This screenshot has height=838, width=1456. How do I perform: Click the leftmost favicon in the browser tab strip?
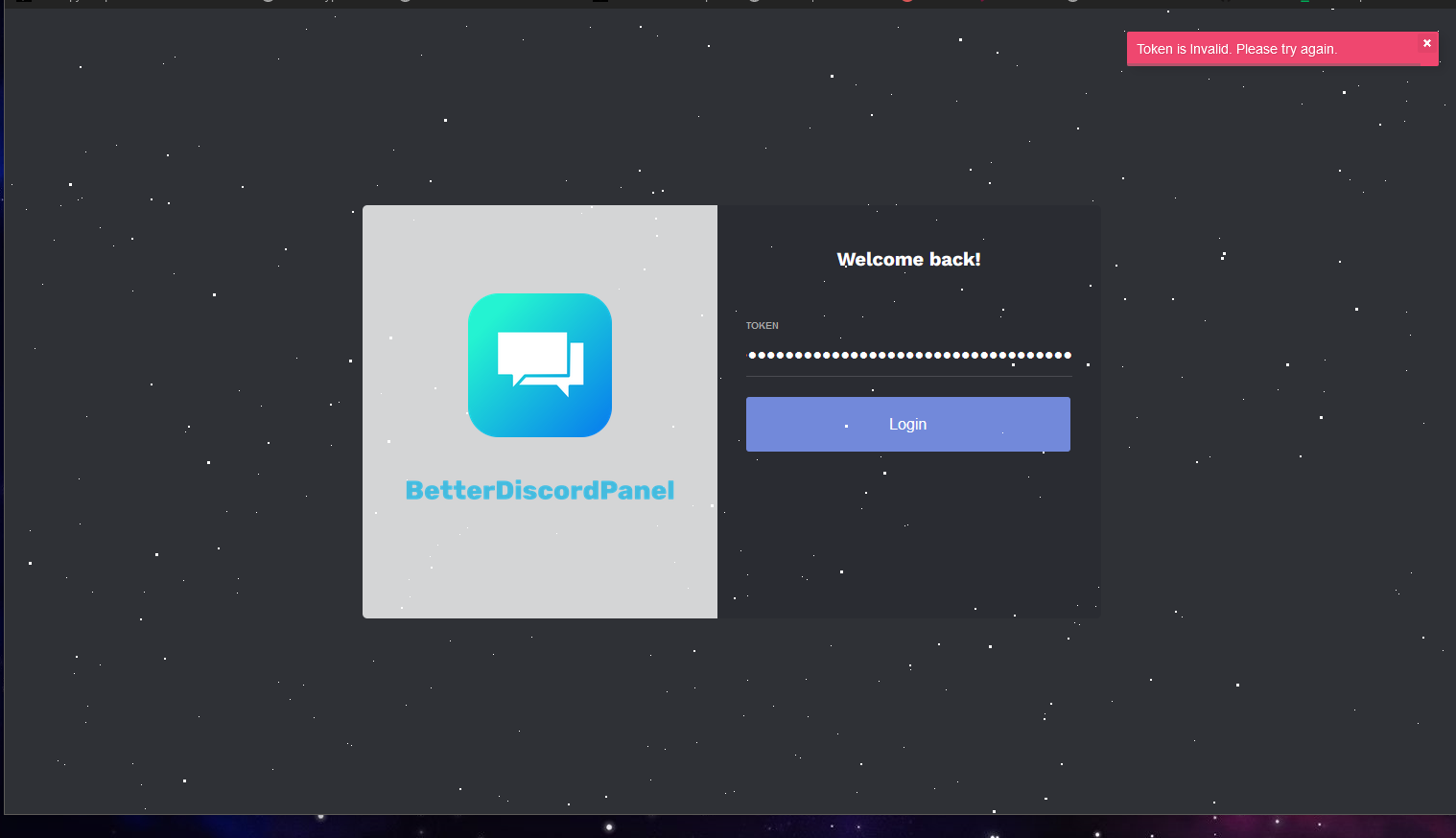pos(22,2)
